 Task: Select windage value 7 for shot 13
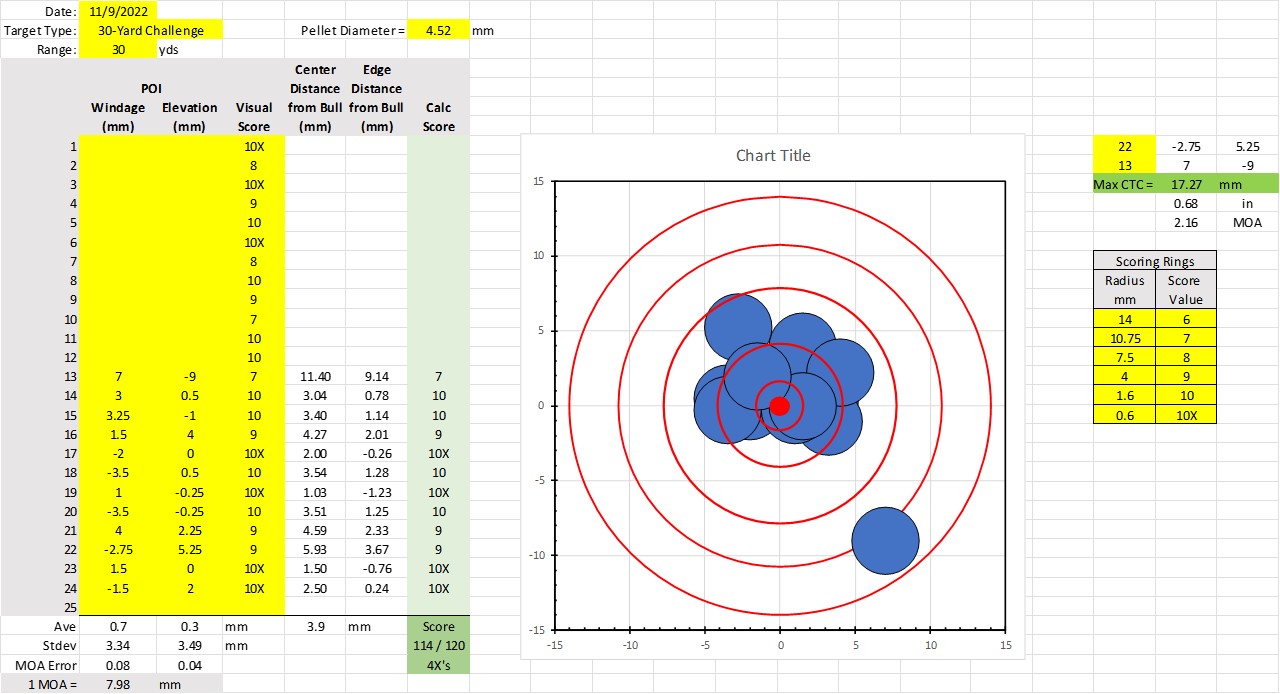click(118, 377)
